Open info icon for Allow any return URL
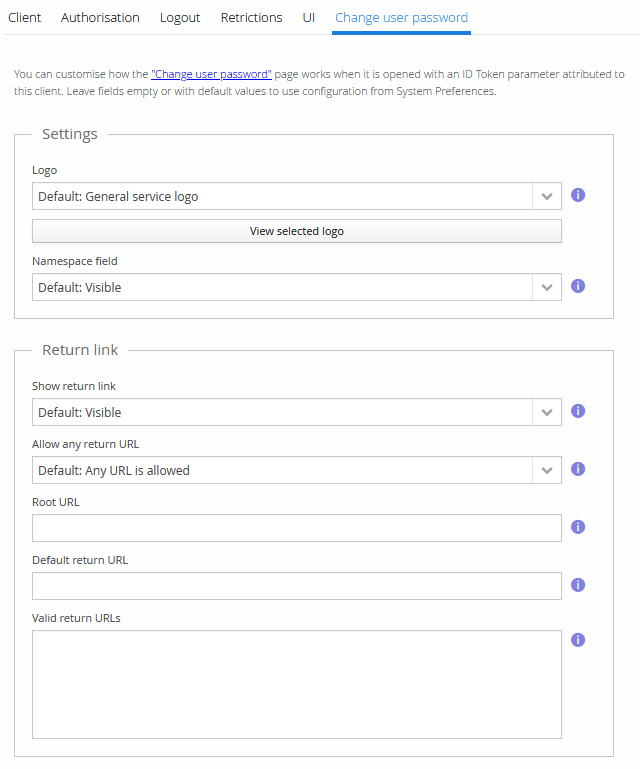 (578, 469)
